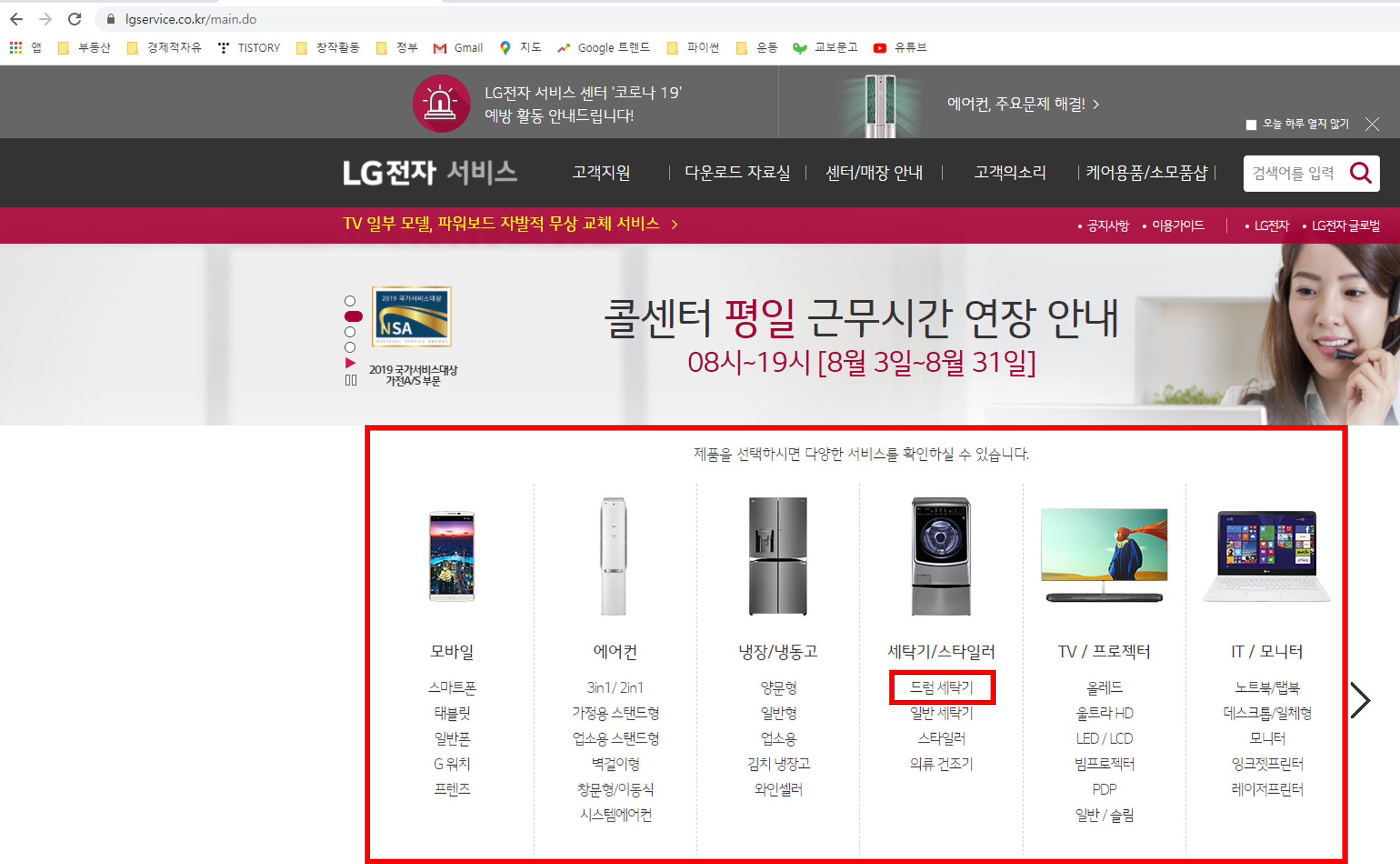Open the 센터/매장 안내 menu
Screen dimensions: 1400x864
874,172
